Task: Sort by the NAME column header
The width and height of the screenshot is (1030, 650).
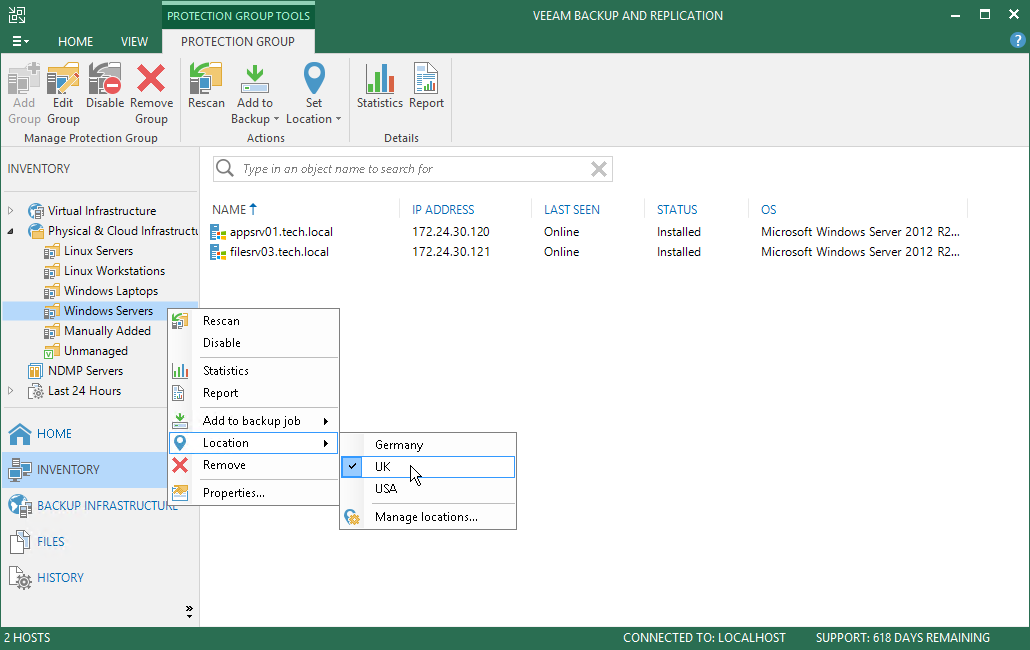Action: tap(229, 210)
